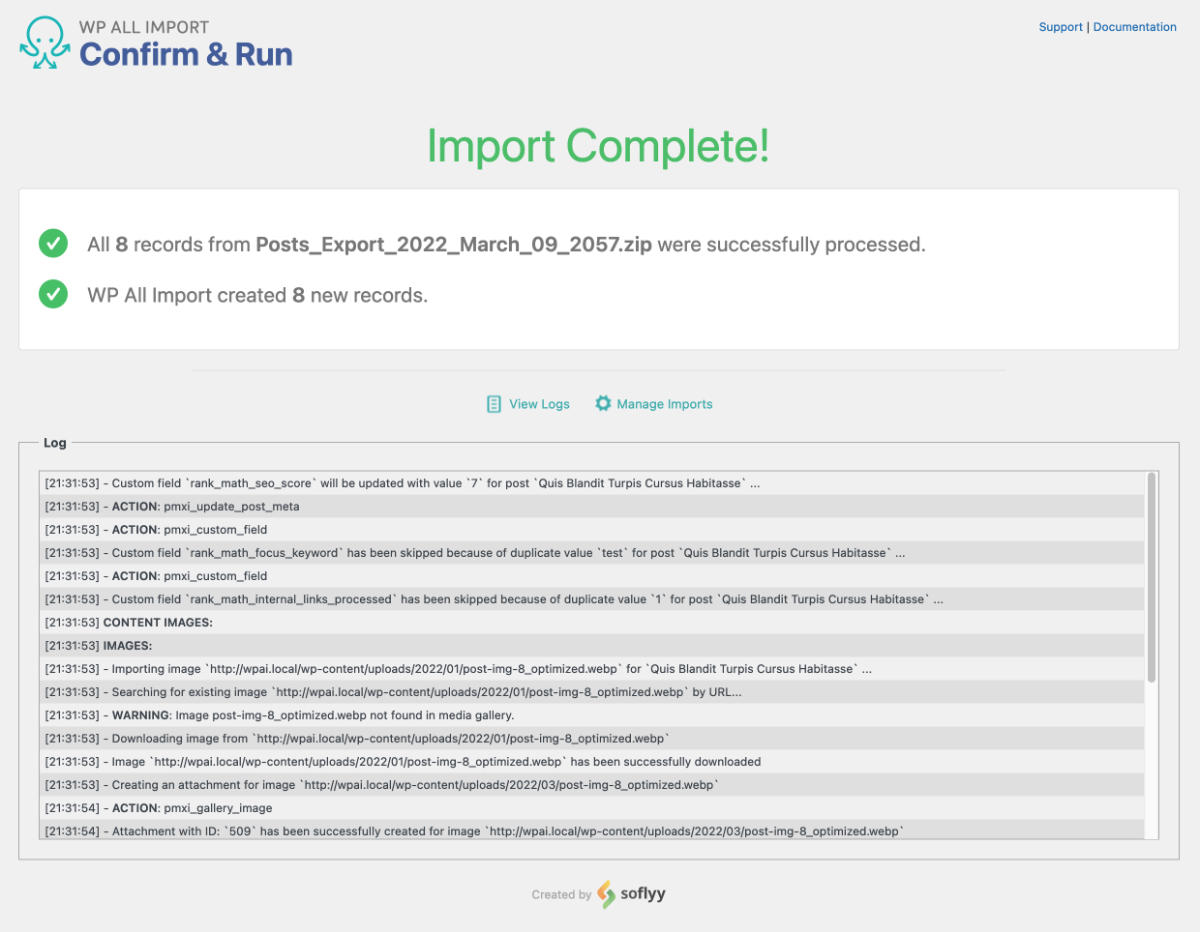This screenshot has height=932, width=1200.
Task: Click the 'Attachment with ID: 509' log line
Action: point(592,831)
